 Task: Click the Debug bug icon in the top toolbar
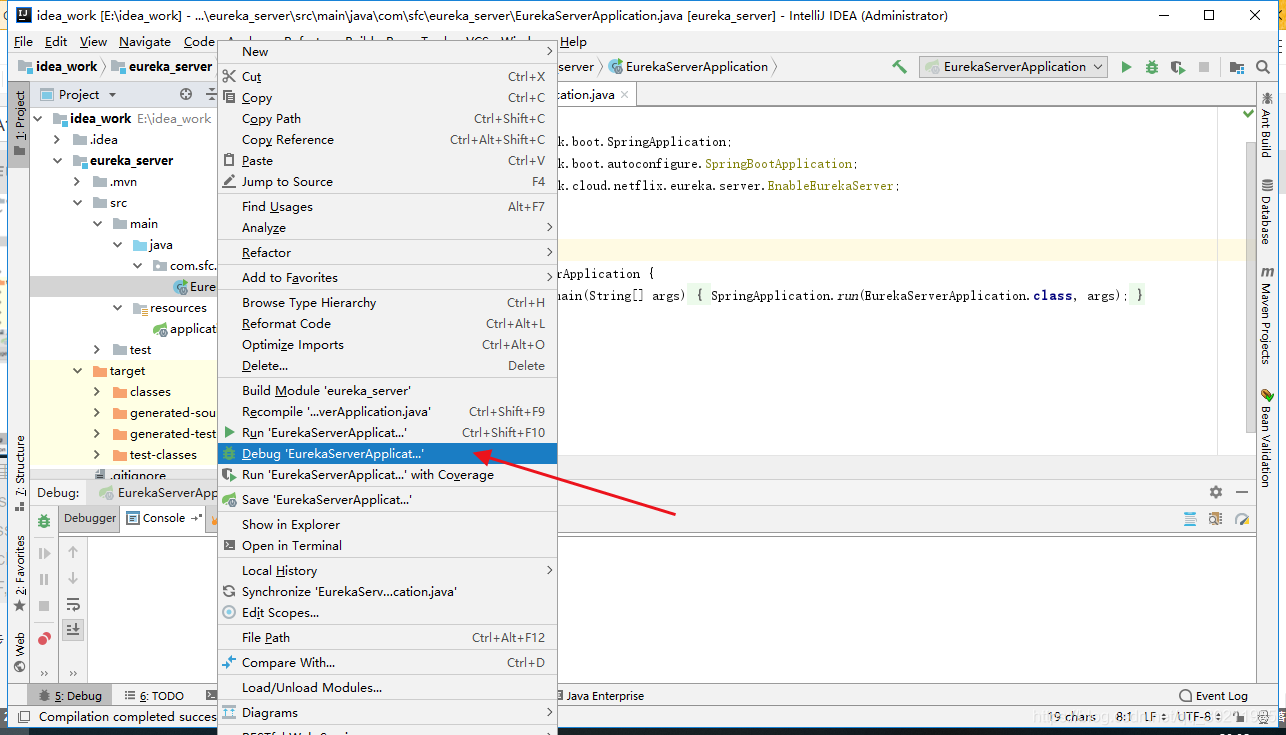[x=1152, y=67]
